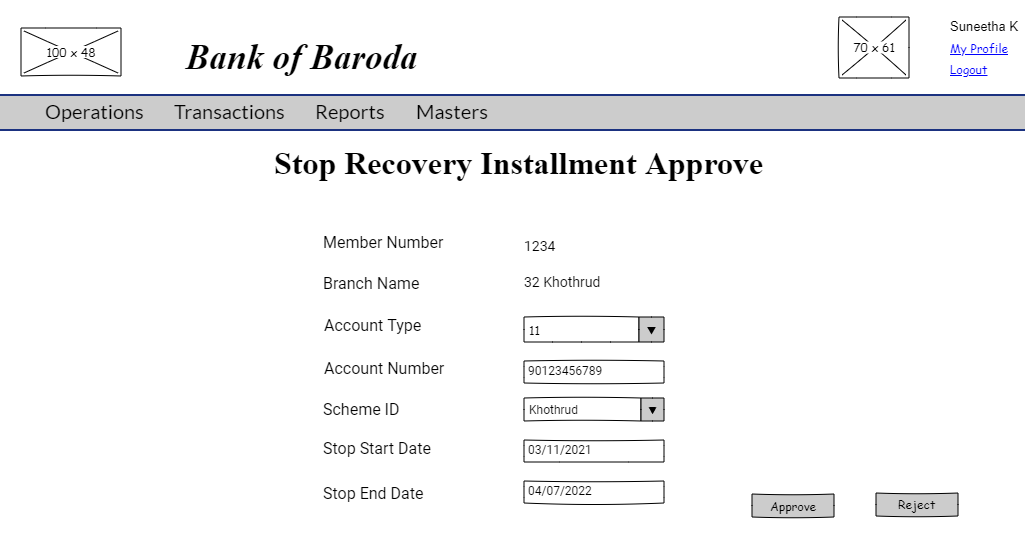Open the Operations menu
Image resolution: width=1025 pixels, height=545 pixels.
[x=94, y=112]
